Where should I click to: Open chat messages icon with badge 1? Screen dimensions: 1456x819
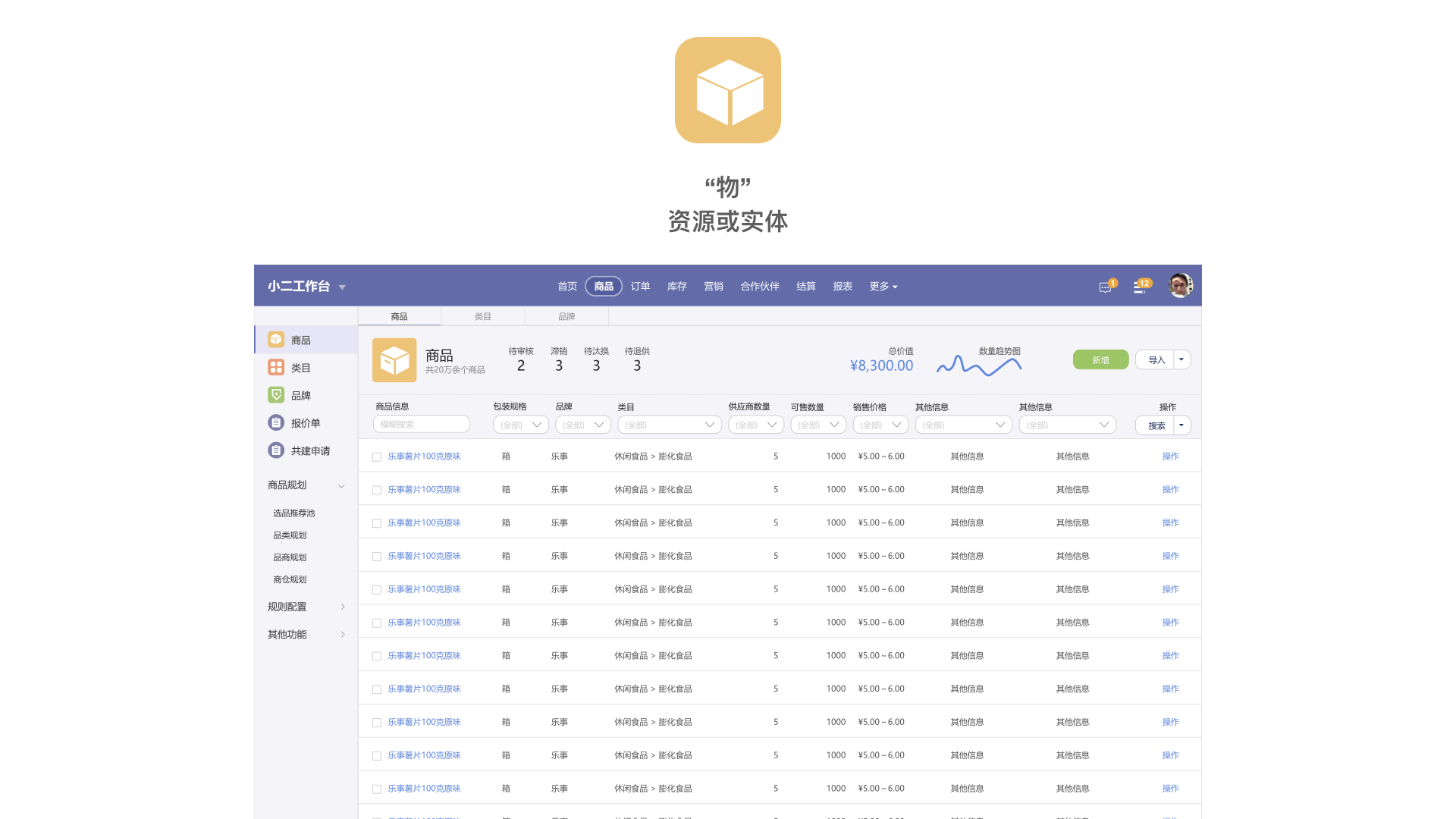pos(1106,287)
